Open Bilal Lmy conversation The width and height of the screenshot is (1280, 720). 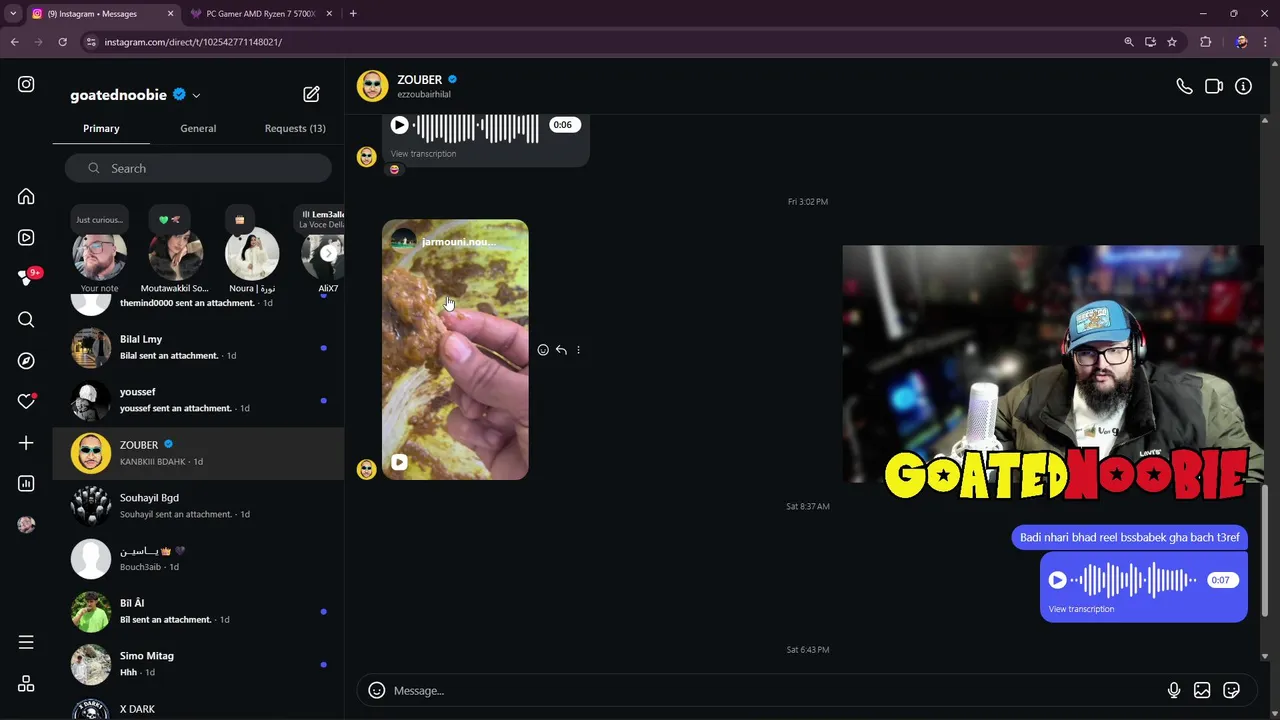198,347
